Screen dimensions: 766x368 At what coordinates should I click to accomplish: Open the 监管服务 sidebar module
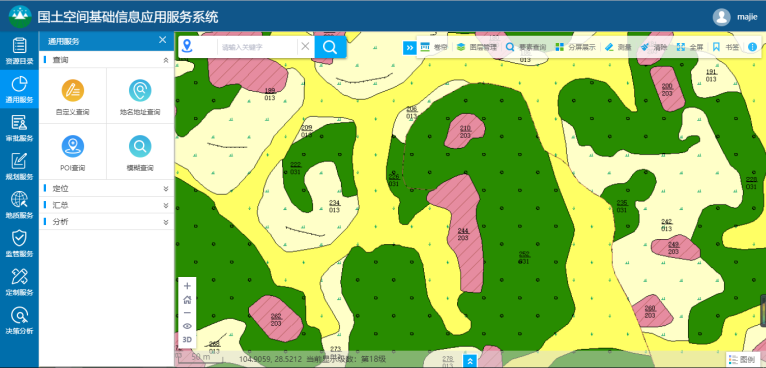pyautogui.click(x=19, y=244)
